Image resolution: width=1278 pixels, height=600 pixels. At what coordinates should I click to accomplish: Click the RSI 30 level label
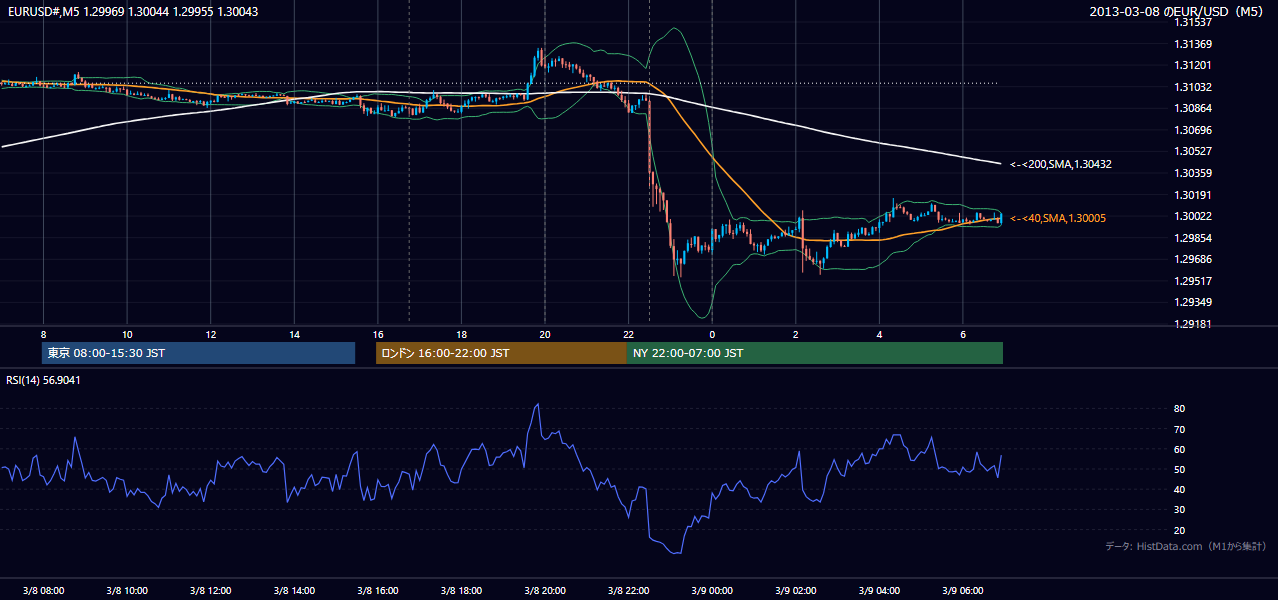coord(1179,509)
